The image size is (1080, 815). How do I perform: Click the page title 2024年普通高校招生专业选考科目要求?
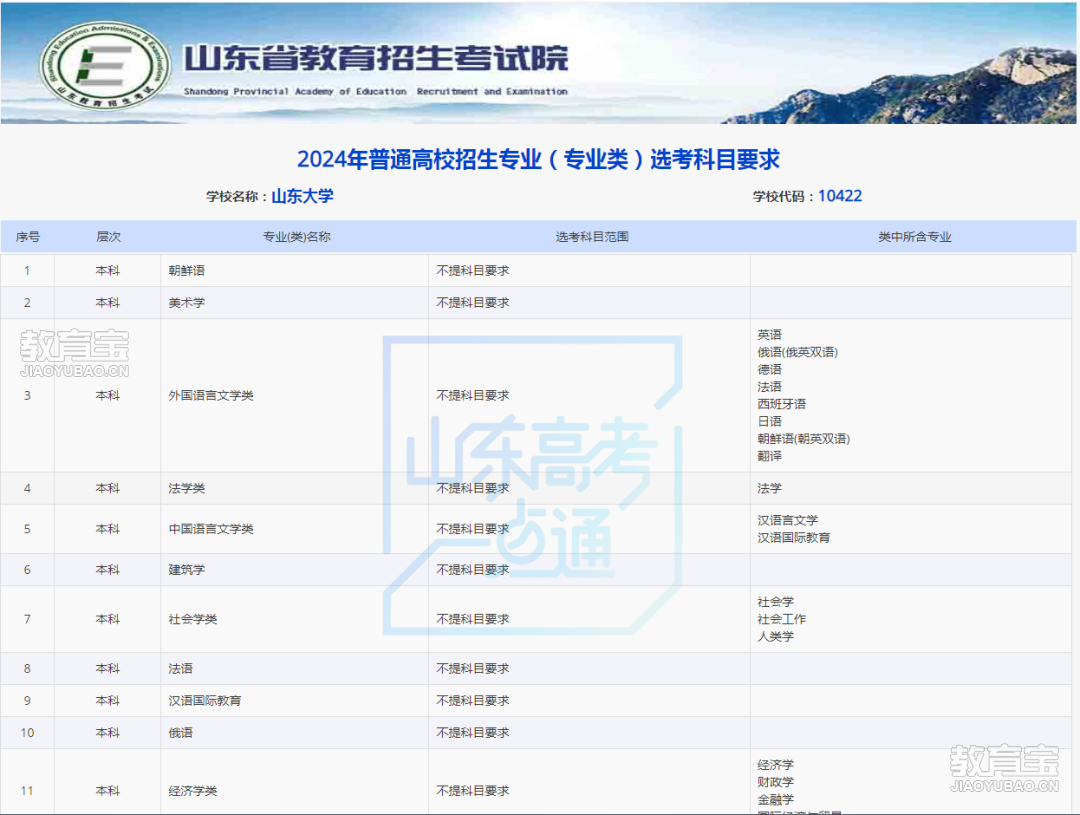click(538, 159)
